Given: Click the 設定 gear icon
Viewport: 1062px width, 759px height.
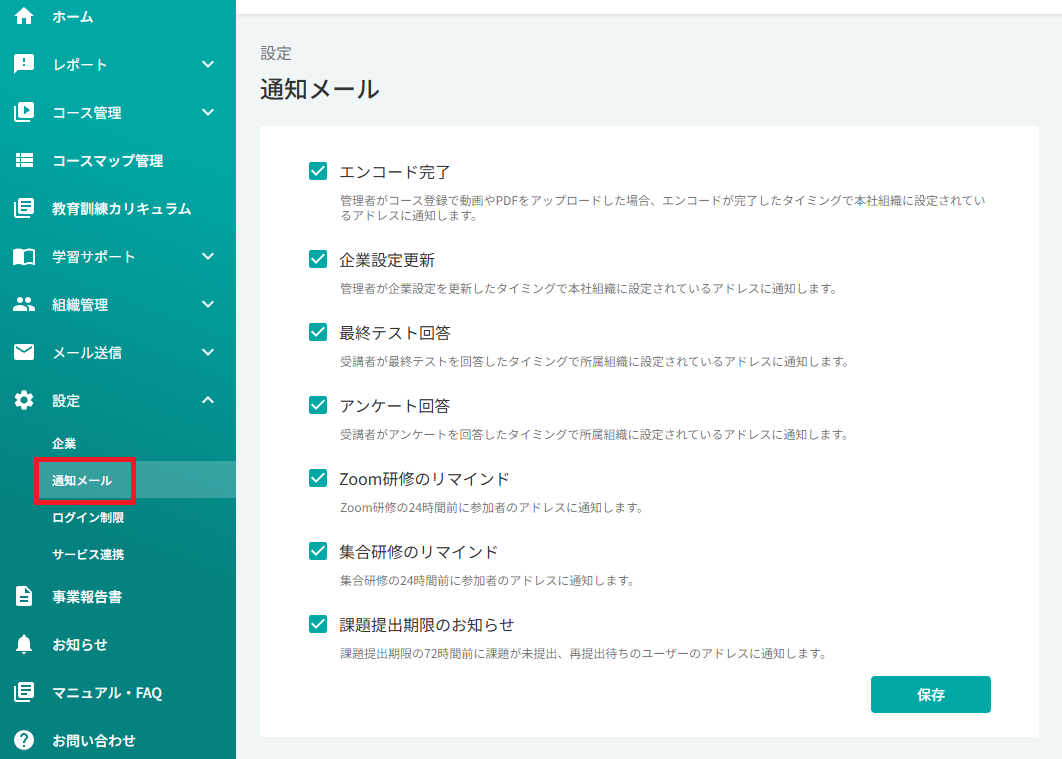Looking at the screenshot, I should click(24, 400).
